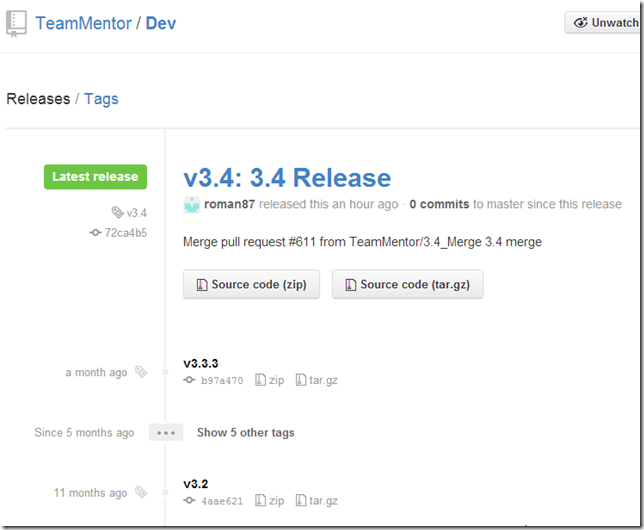Open v3.4: 3.4 Release title
Image resolution: width=644 pixels, height=530 pixels.
pyautogui.click(x=287, y=178)
